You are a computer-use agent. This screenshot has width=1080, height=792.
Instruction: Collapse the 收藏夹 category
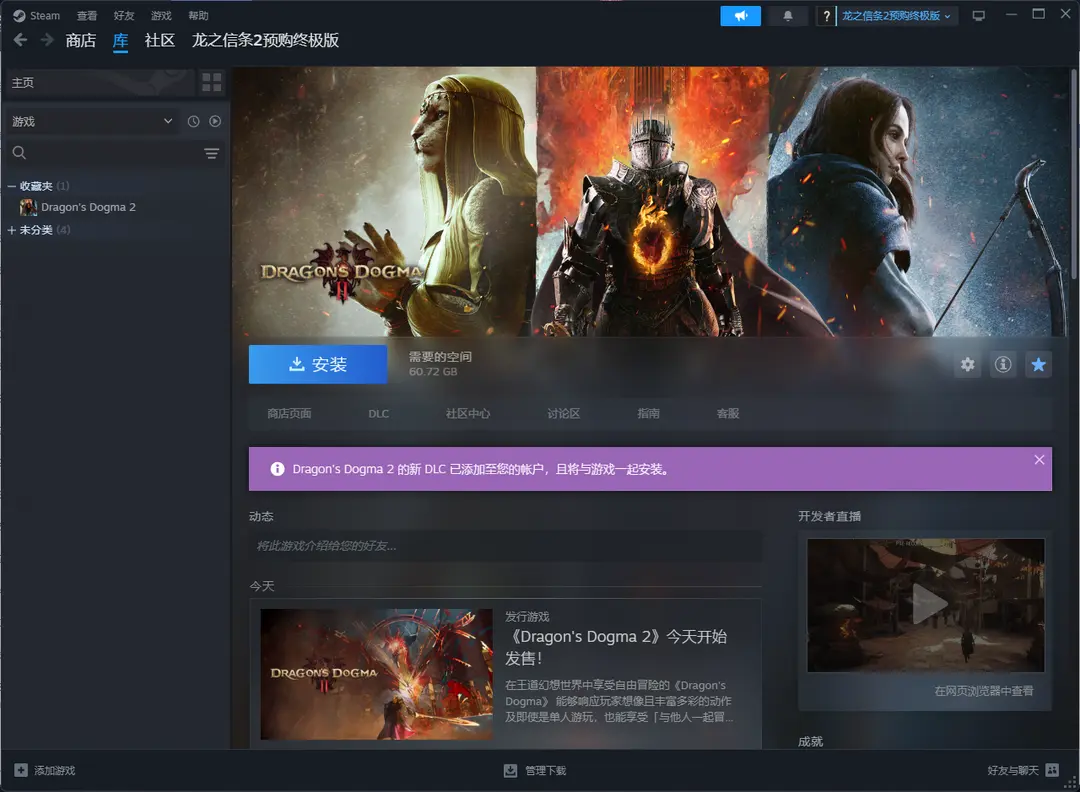coord(12,186)
